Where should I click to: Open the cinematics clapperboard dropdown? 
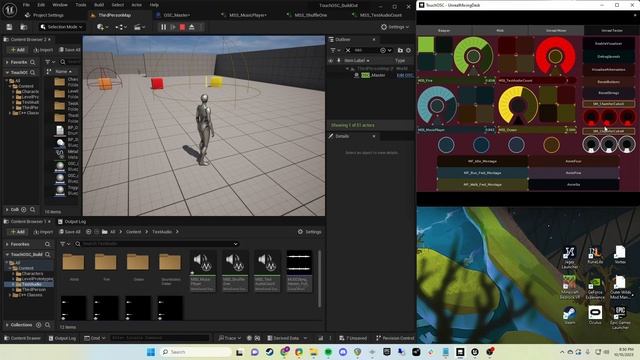click(x=140, y=27)
